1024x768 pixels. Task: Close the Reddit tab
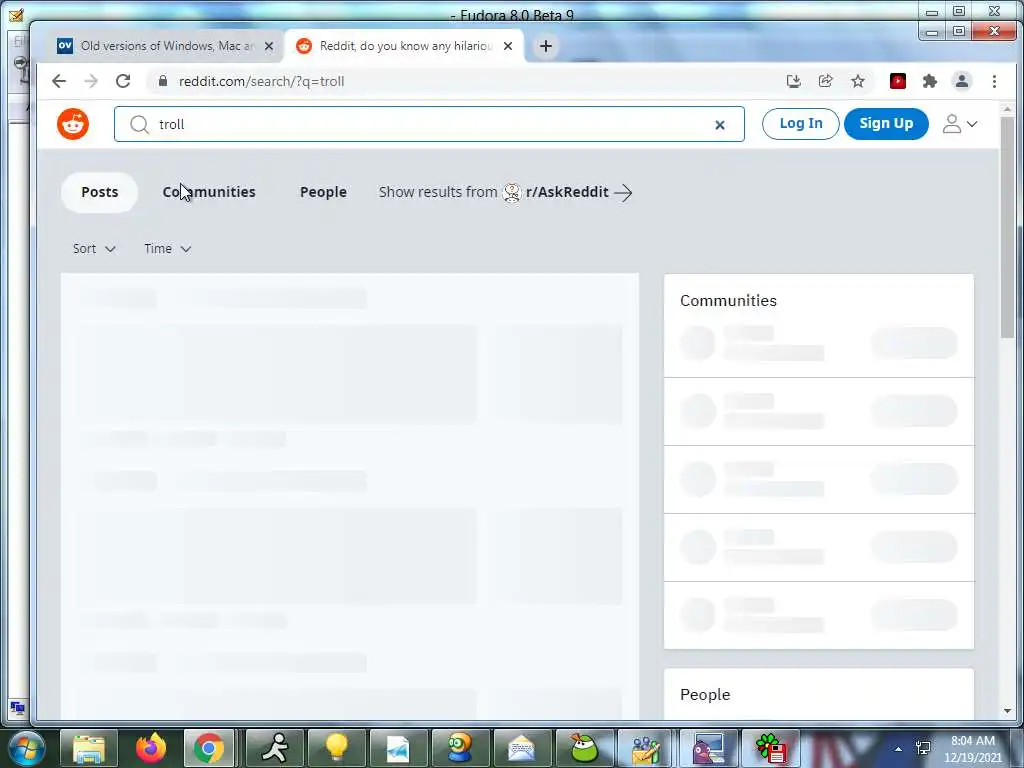click(508, 46)
